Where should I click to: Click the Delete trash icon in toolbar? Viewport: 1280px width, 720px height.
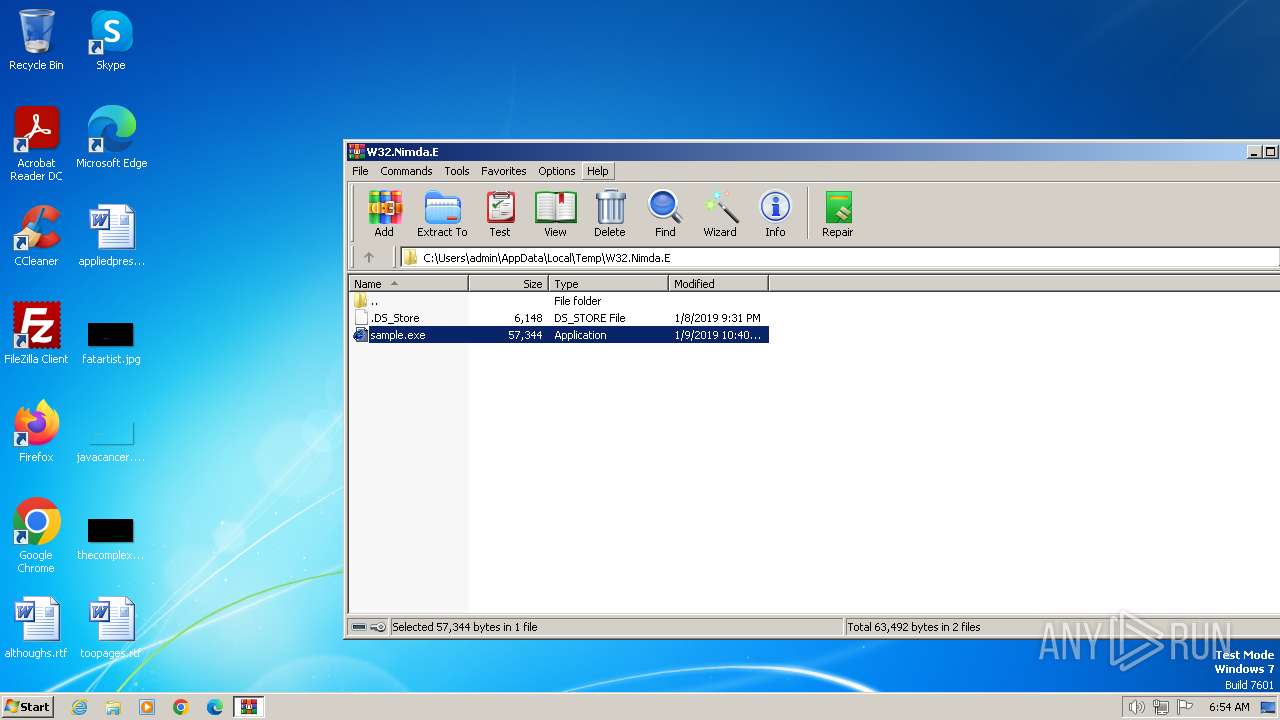610,214
